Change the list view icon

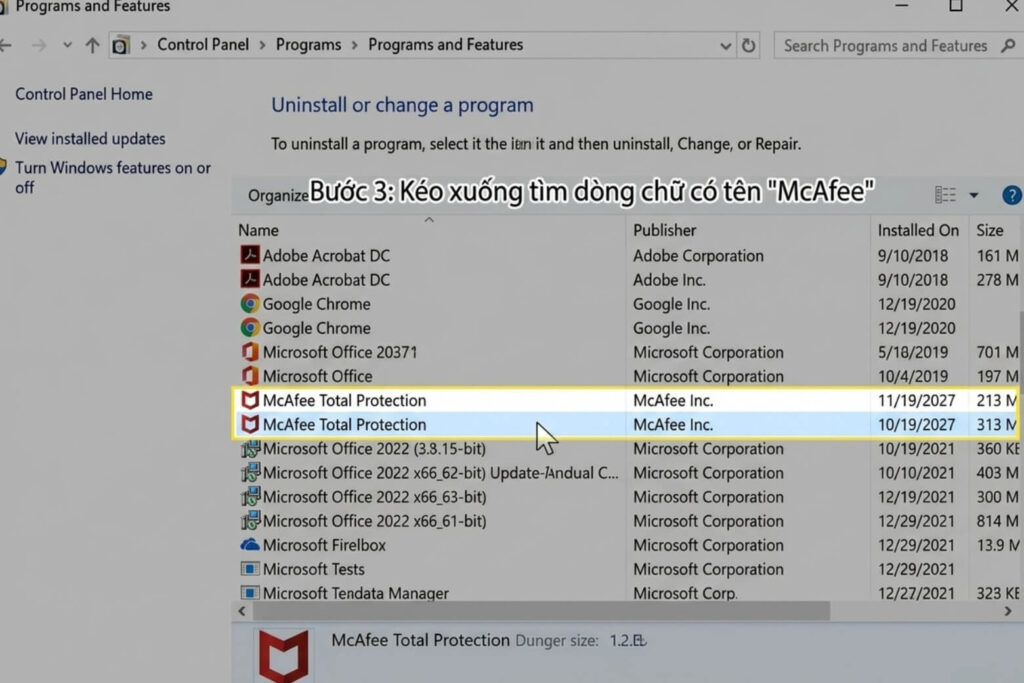(945, 195)
